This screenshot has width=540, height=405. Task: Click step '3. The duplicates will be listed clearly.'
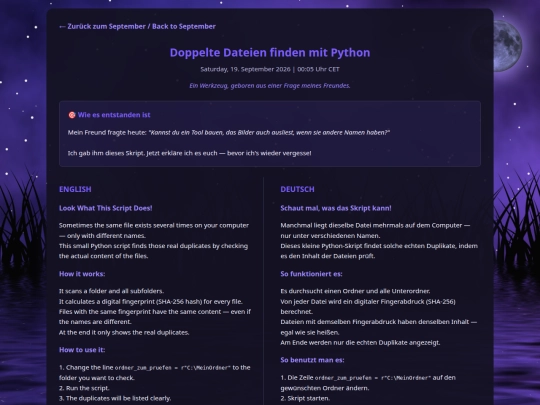point(115,398)
